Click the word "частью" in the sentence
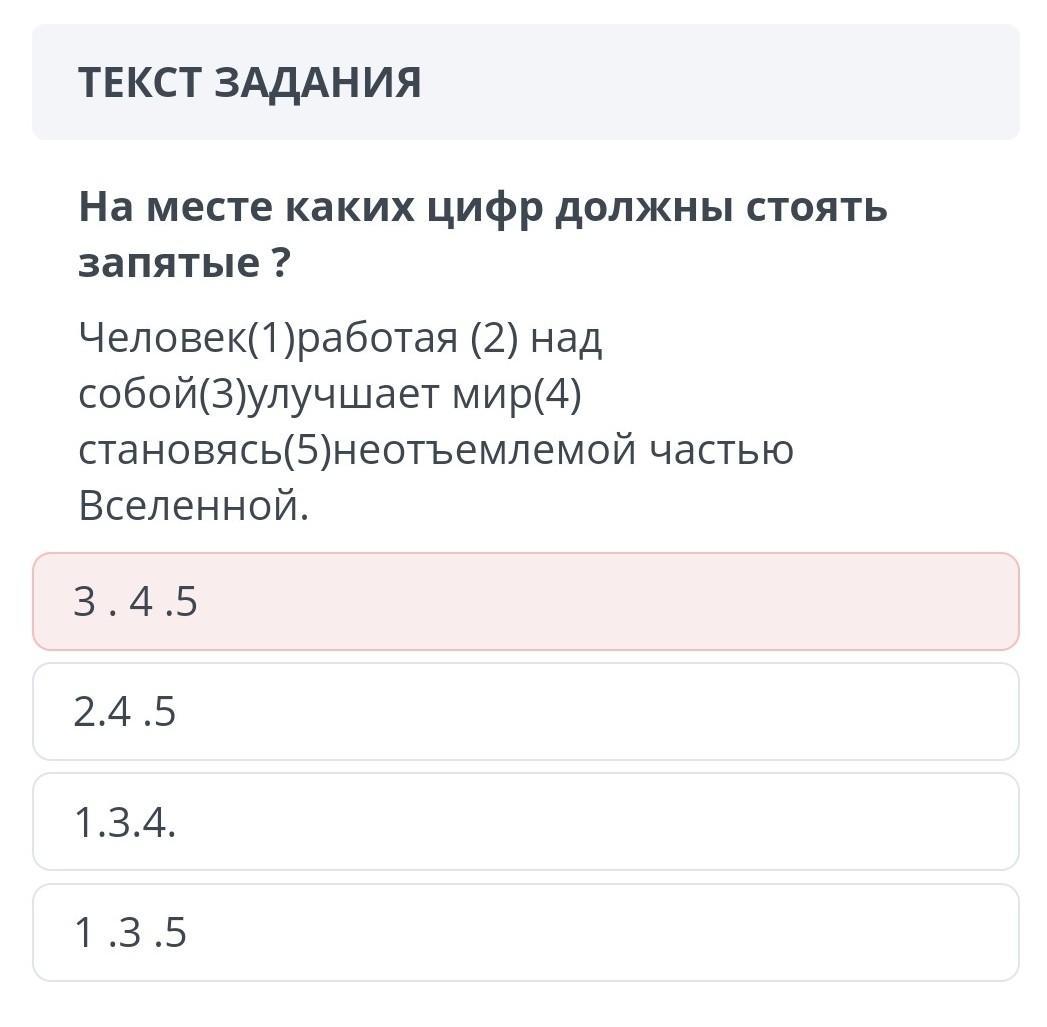 coord(721,450)
